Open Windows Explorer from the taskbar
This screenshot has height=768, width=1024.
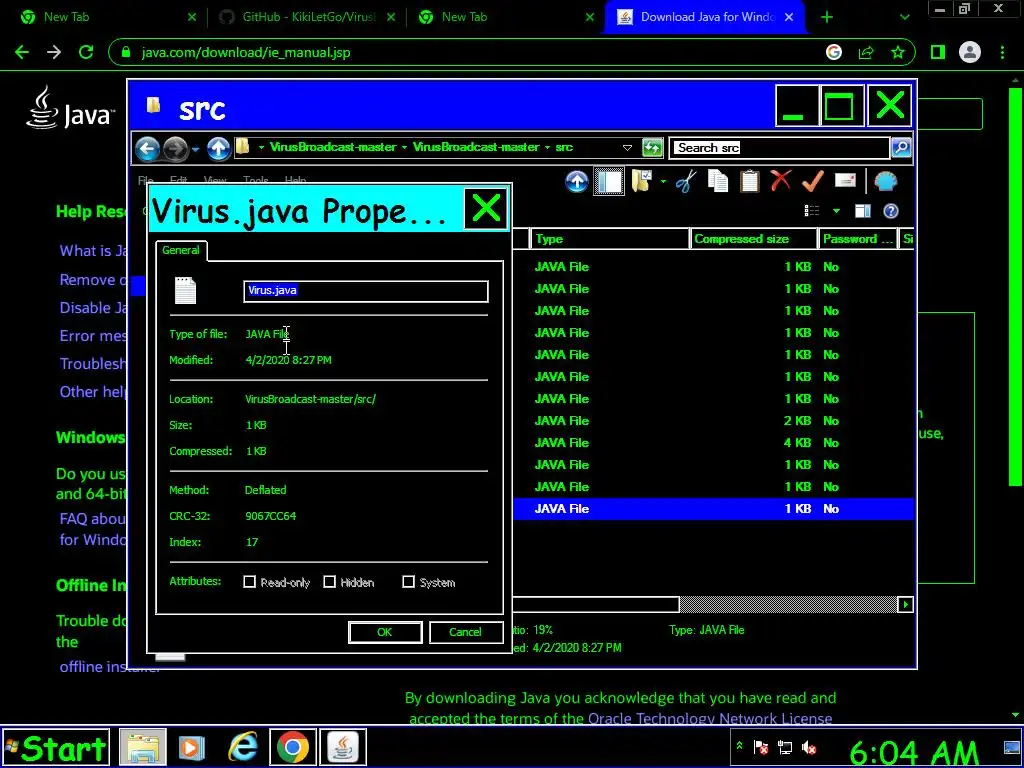[143, 747]
